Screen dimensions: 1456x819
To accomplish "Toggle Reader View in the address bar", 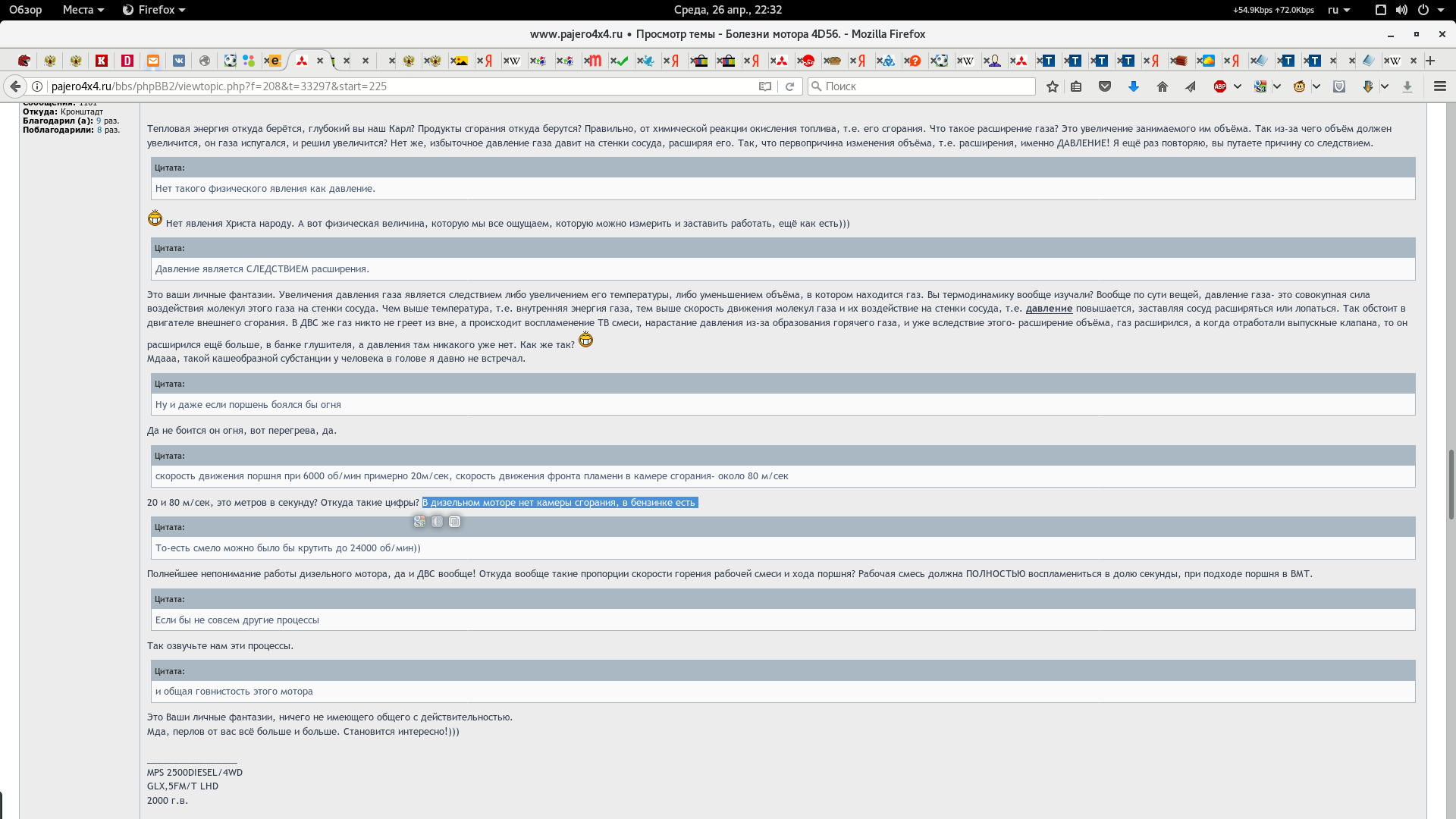I will 765,86.
